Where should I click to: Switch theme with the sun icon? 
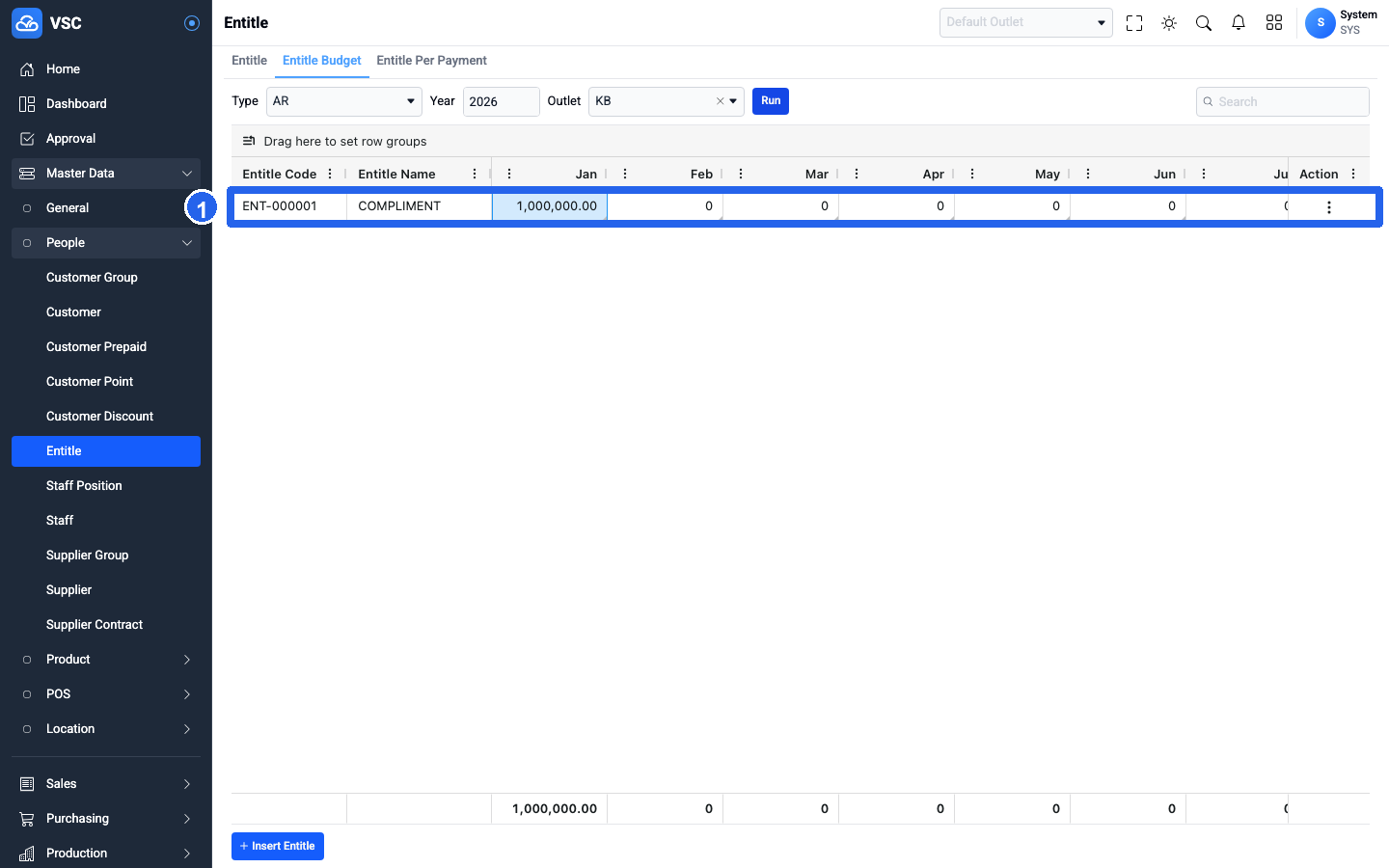pos(1169,23)
